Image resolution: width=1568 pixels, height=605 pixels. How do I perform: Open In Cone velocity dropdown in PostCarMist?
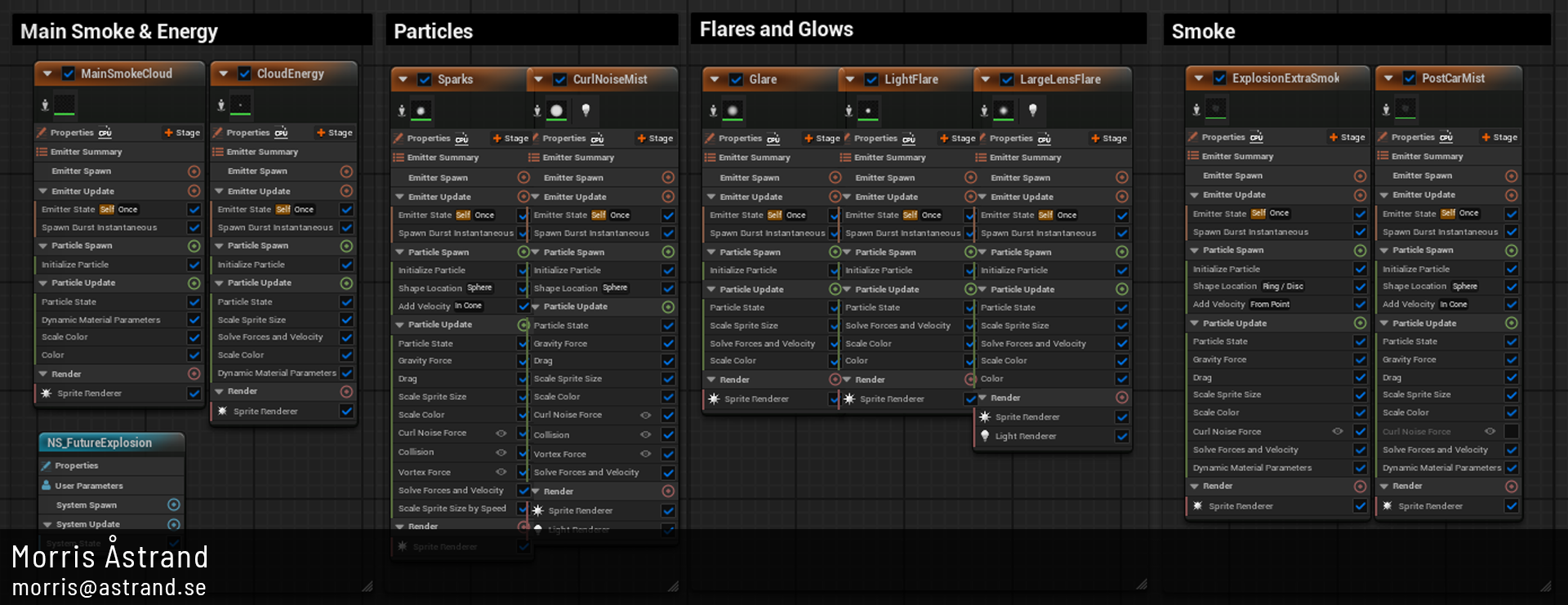(x=1454, y=305)
